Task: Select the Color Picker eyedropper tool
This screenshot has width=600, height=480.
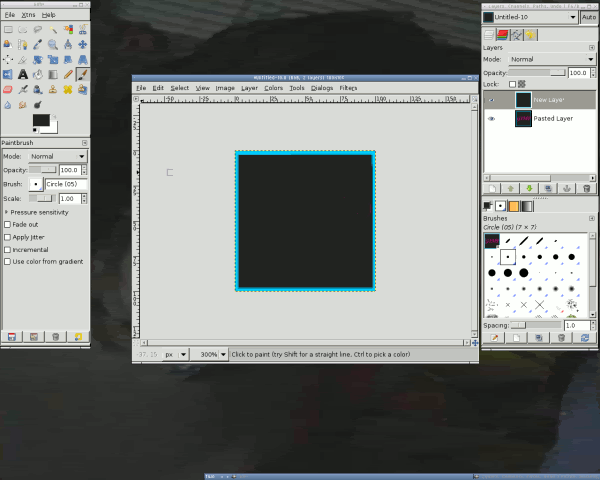Action: click(38, 44)
